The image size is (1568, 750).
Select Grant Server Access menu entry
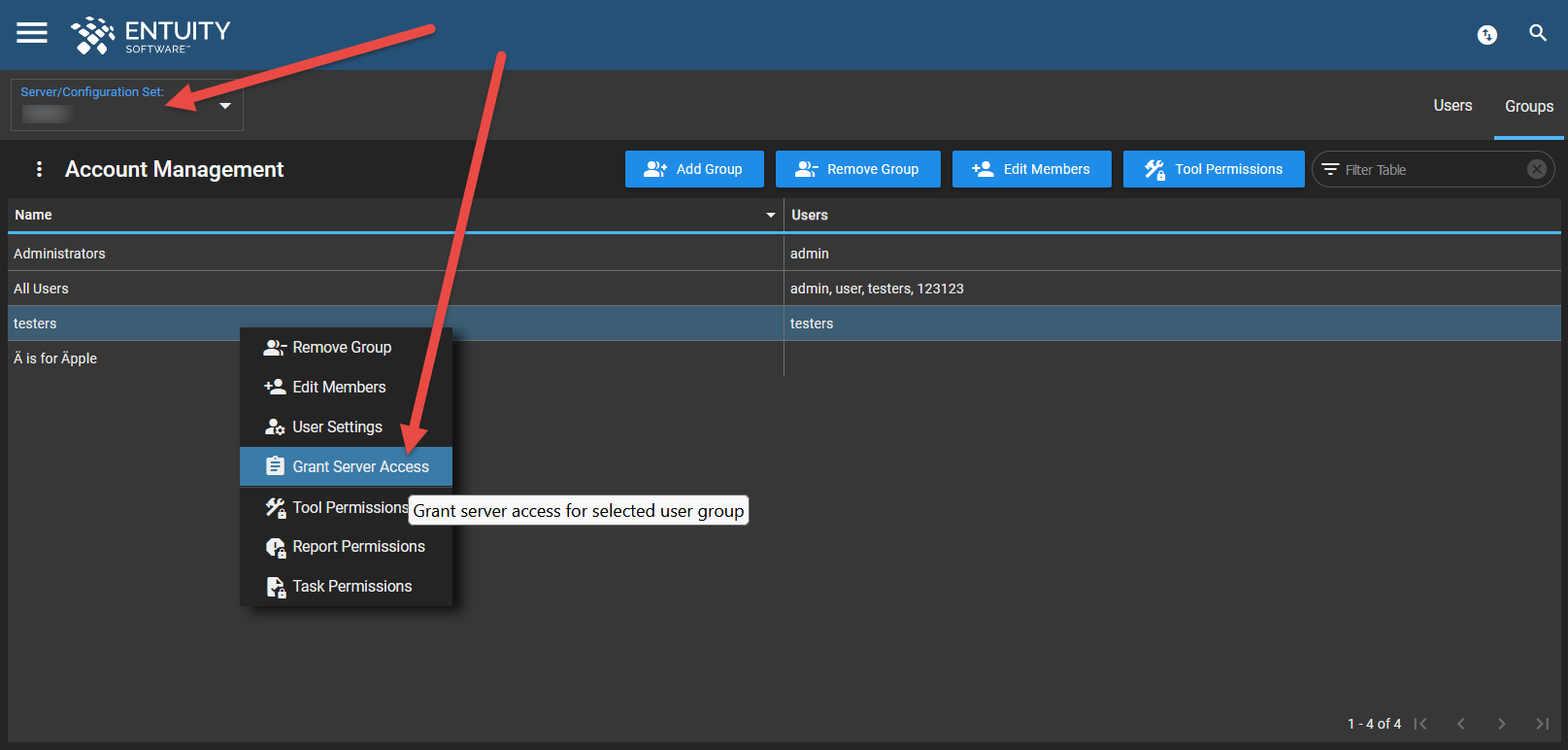346,466
